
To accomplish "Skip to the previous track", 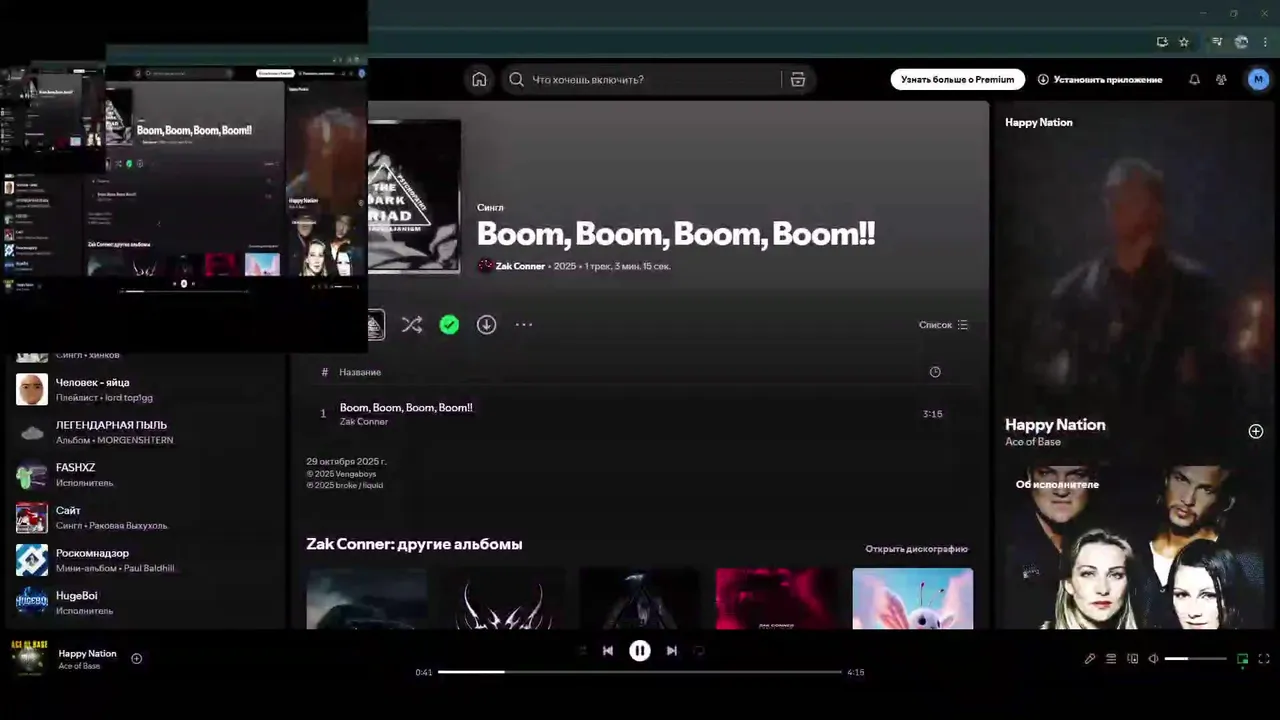I will [607, 651].
